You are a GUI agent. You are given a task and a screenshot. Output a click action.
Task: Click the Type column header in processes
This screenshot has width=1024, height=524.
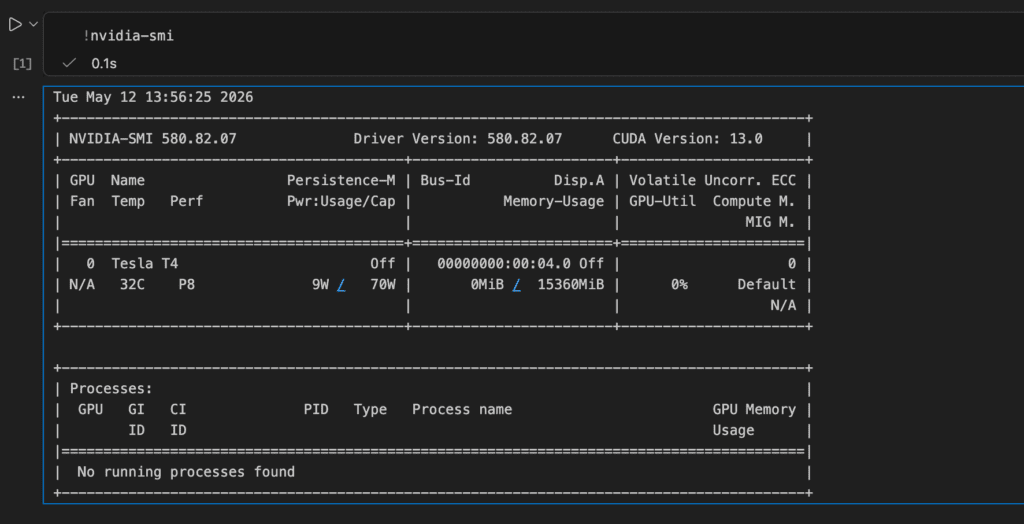tap(370, 410)
